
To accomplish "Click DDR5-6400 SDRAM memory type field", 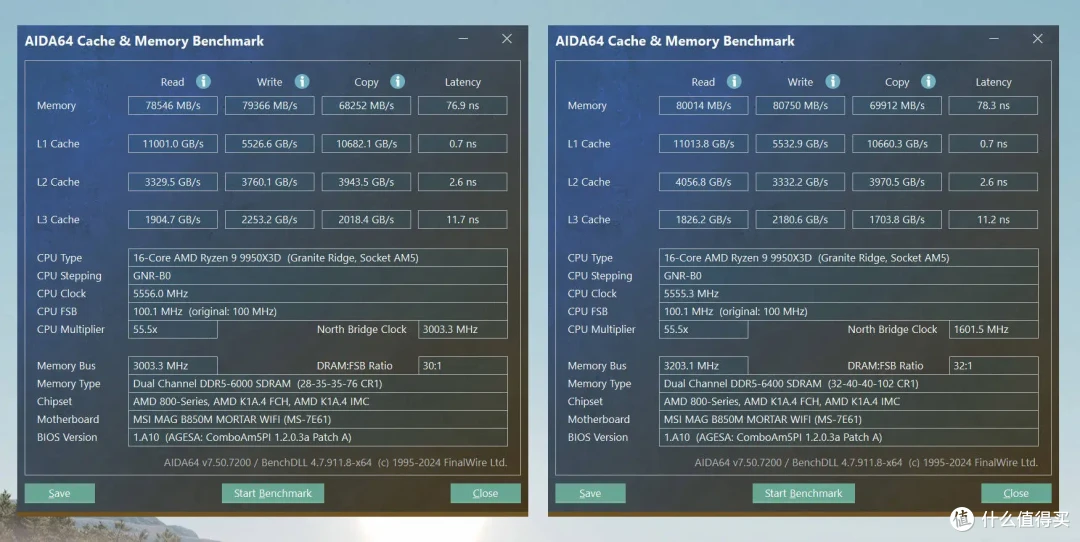I will (x=849, y=384).
